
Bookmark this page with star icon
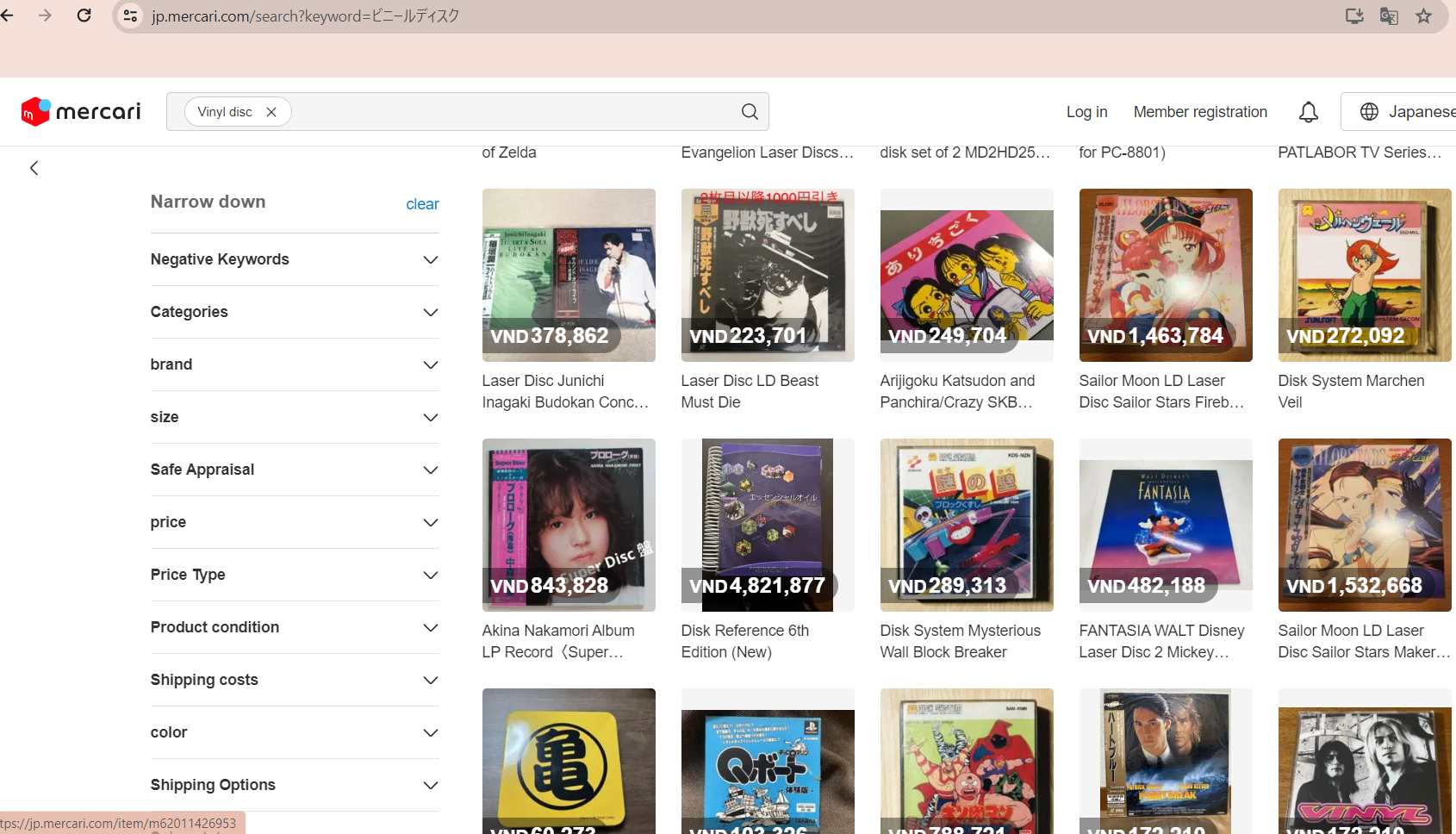[x=1423, y=16]
